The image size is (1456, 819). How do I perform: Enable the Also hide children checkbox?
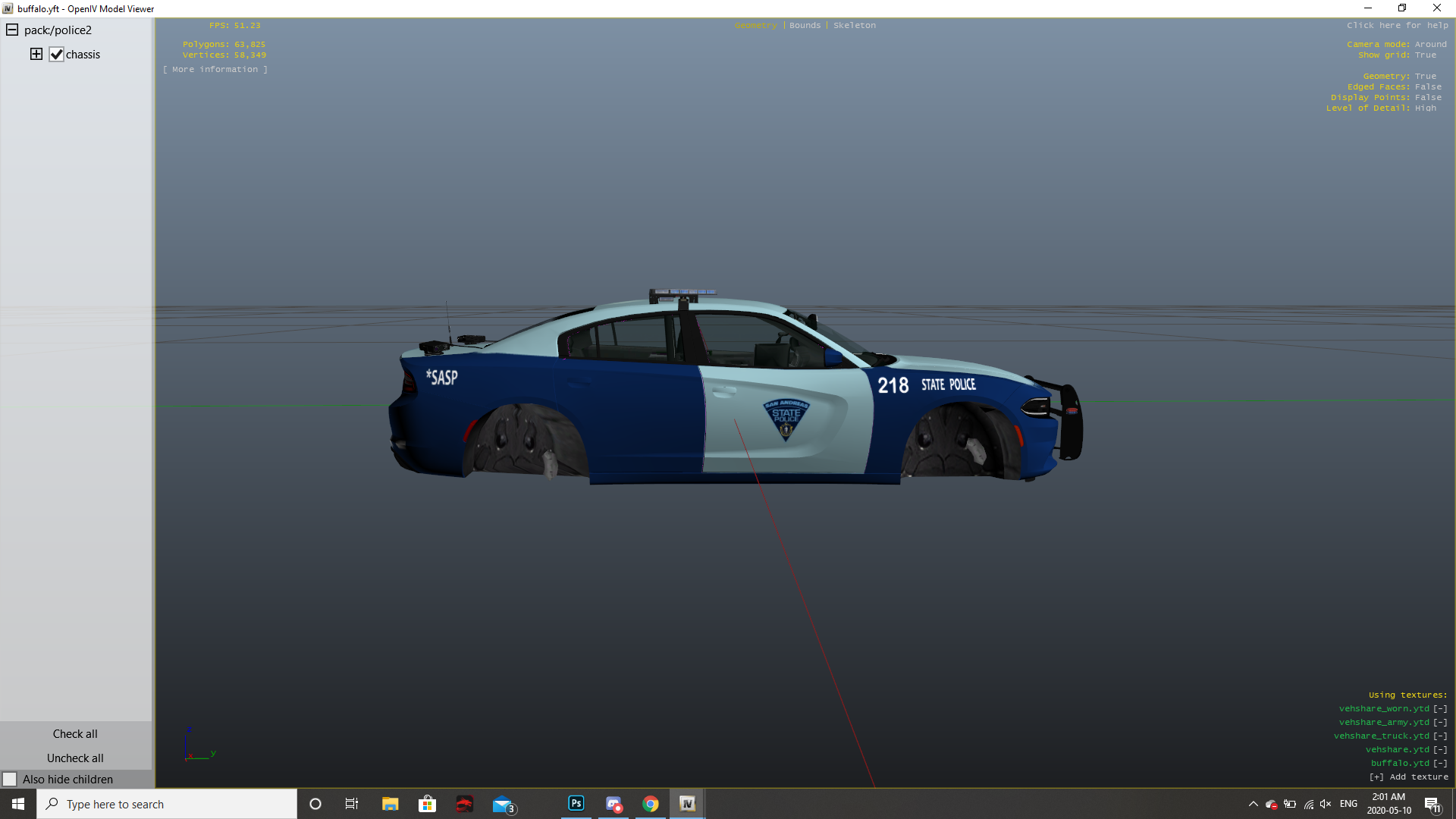click(x=10, y=779)
